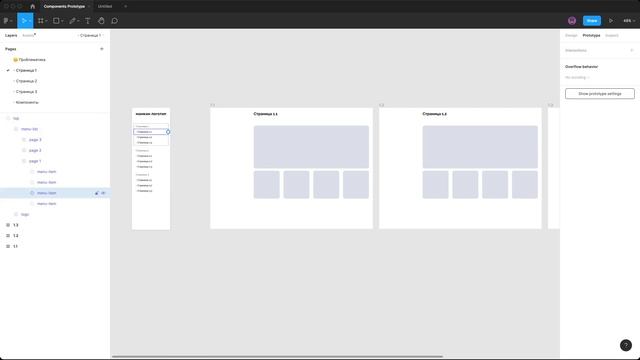Viewport: 640px width, 360px height.
Task: Open the No scrolling overflow dropdown
Action: click(x=577, y=77)
